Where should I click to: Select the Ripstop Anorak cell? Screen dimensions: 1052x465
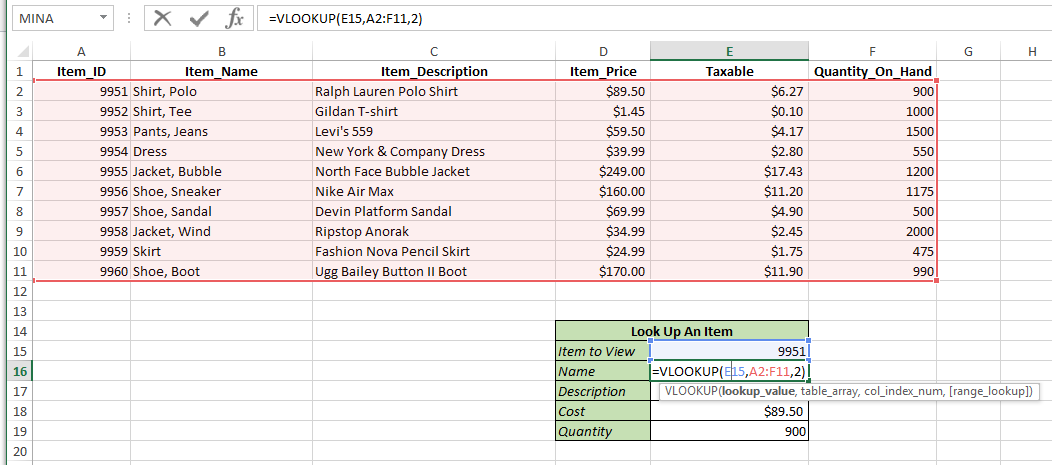[434, 231]
